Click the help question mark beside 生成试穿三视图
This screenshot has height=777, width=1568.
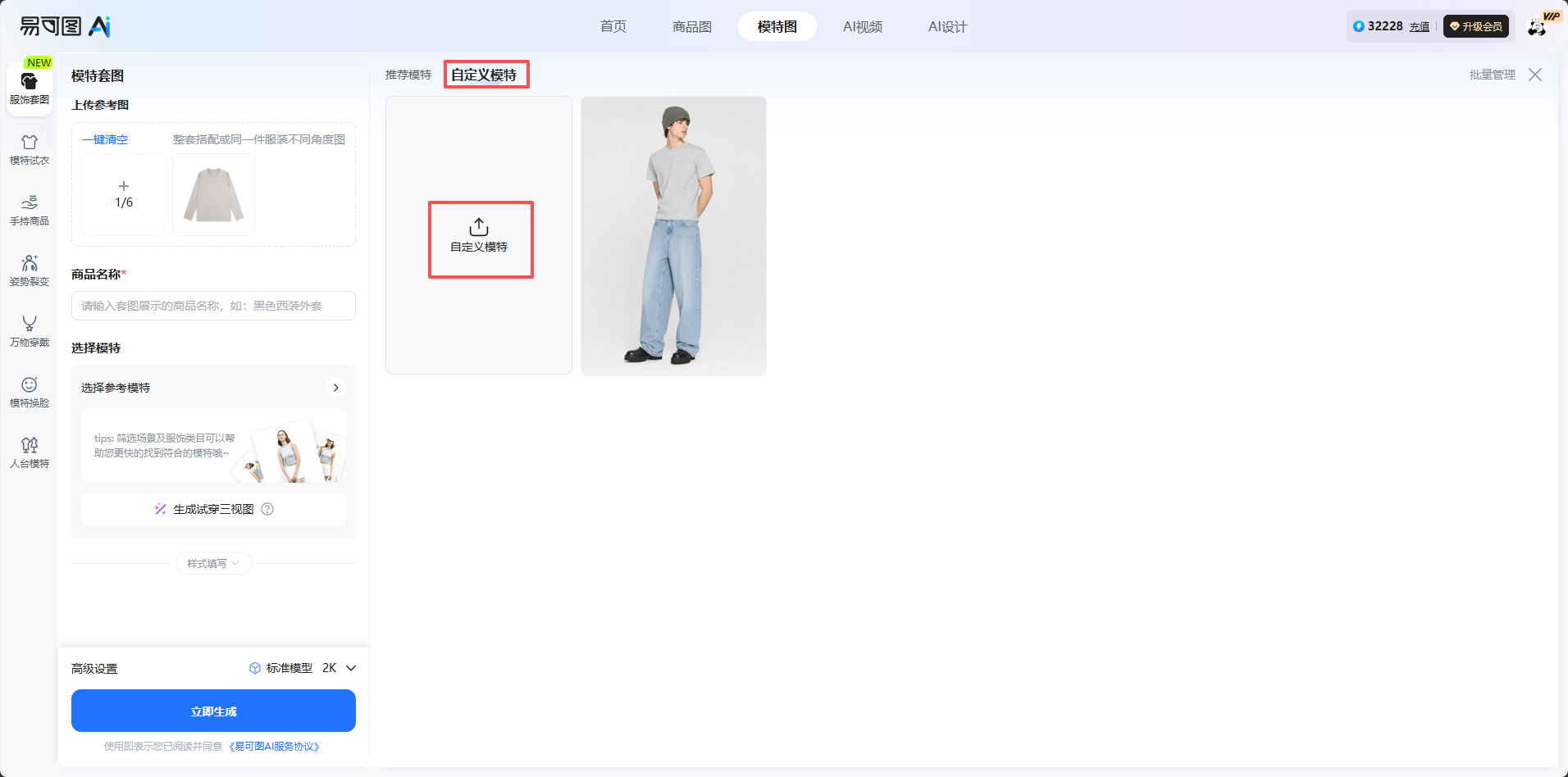tap(267, 509)
